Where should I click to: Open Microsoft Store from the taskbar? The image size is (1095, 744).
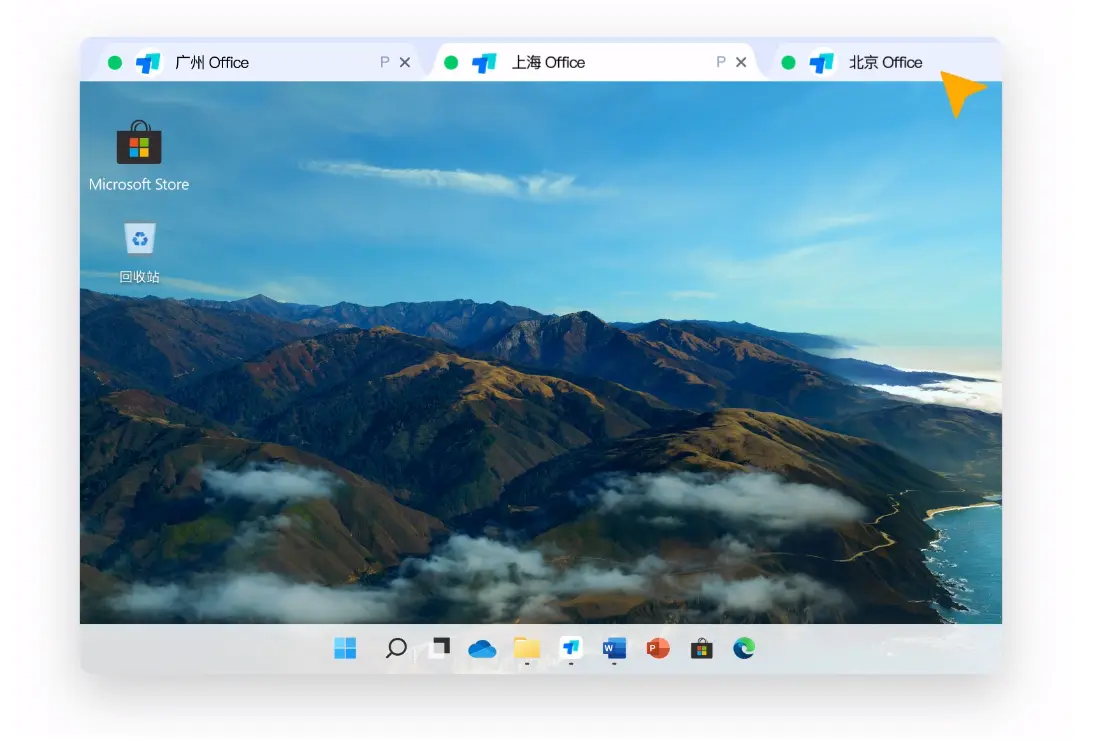pos(702,649)
